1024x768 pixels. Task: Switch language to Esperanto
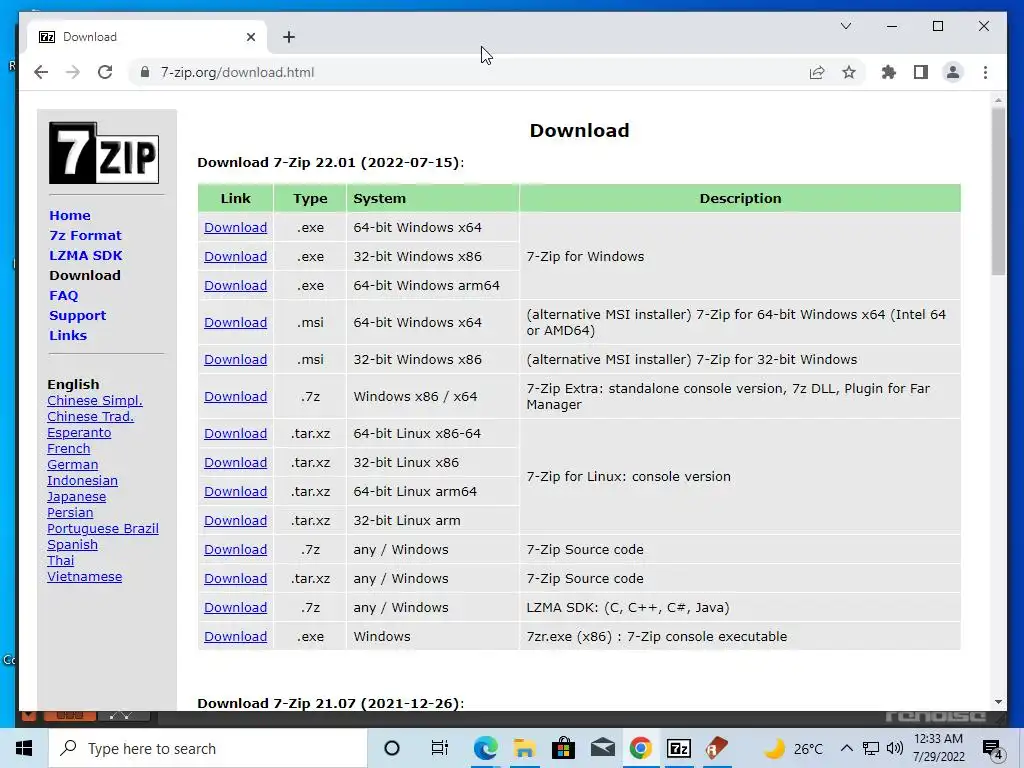click(79, 433)
